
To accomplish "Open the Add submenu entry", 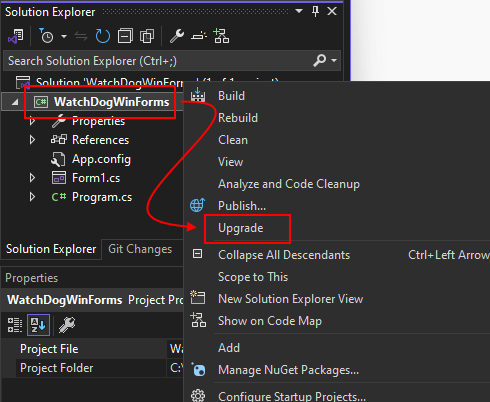I will tap(229, 348).
